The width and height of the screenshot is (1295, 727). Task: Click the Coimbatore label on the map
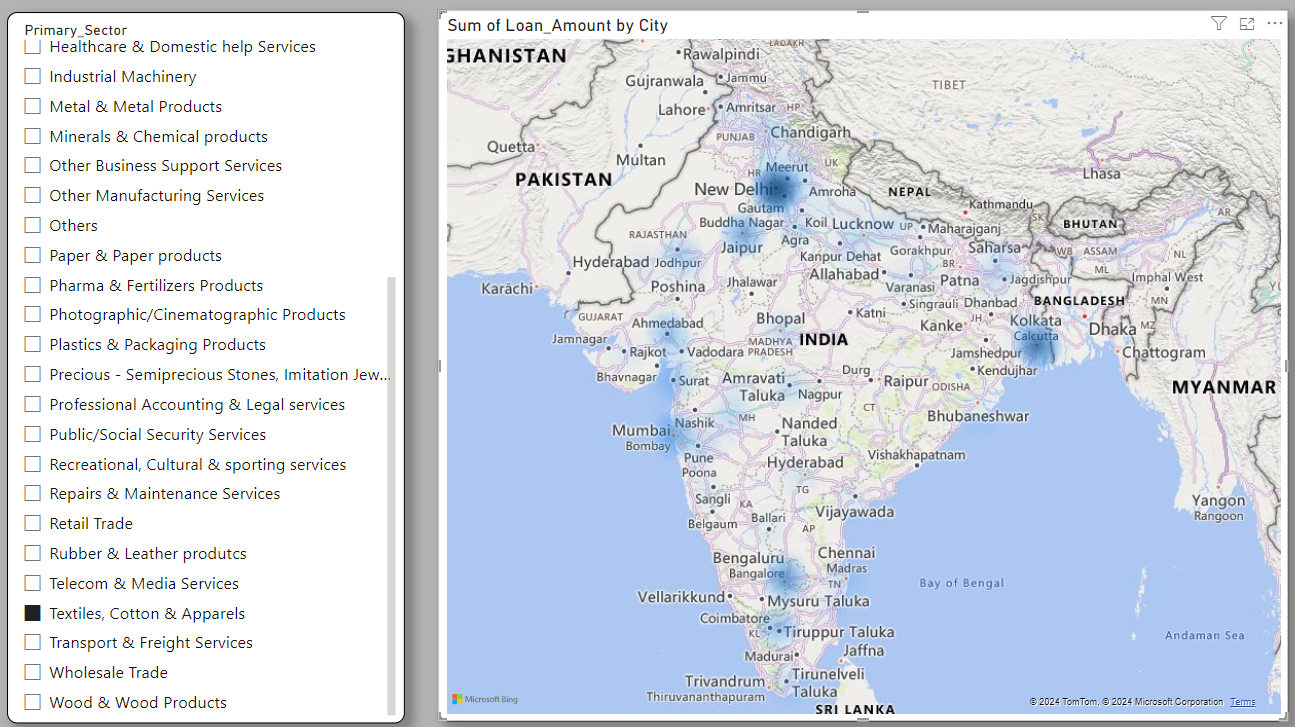click(734, 619)
